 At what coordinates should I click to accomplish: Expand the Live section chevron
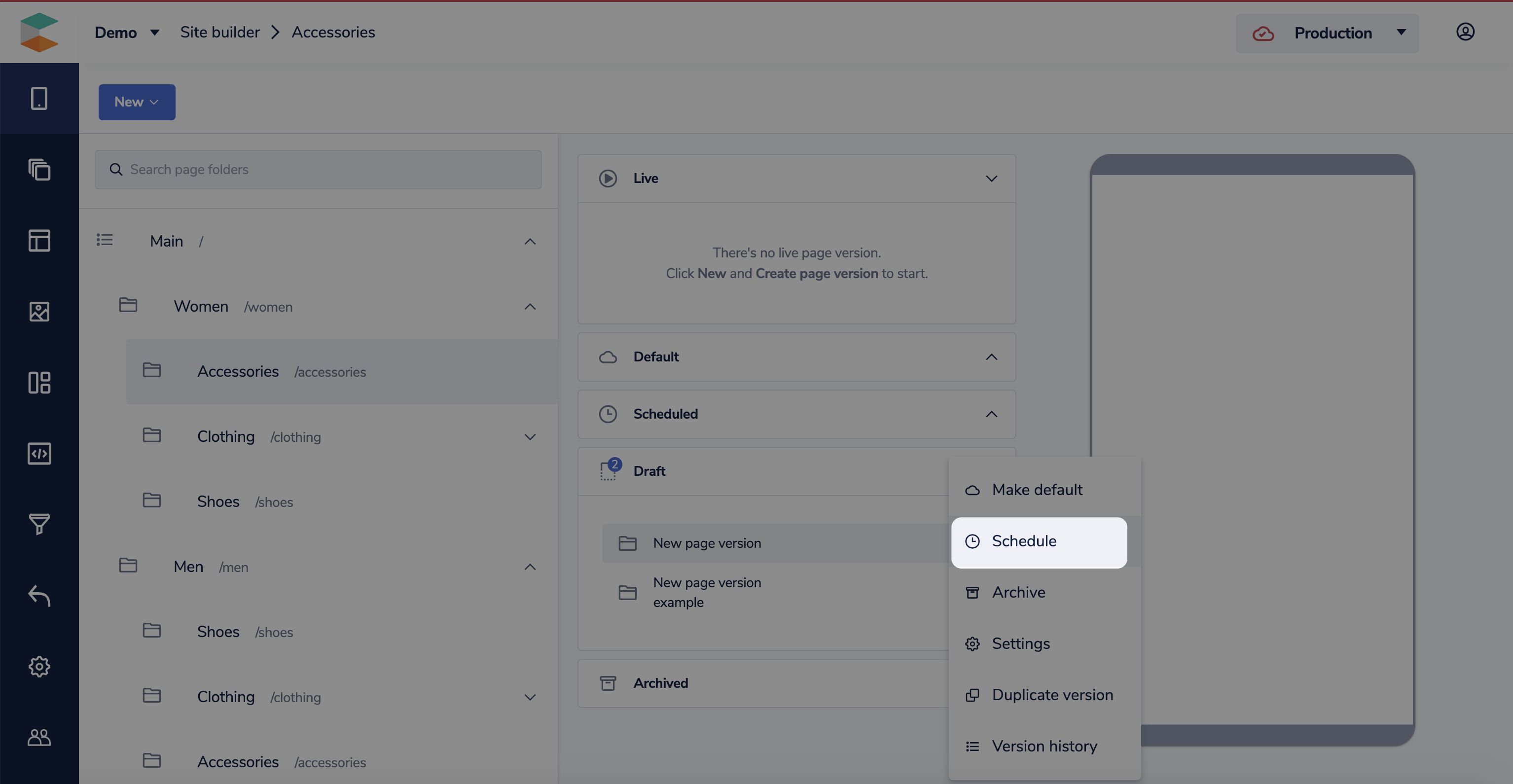point(991,178)
